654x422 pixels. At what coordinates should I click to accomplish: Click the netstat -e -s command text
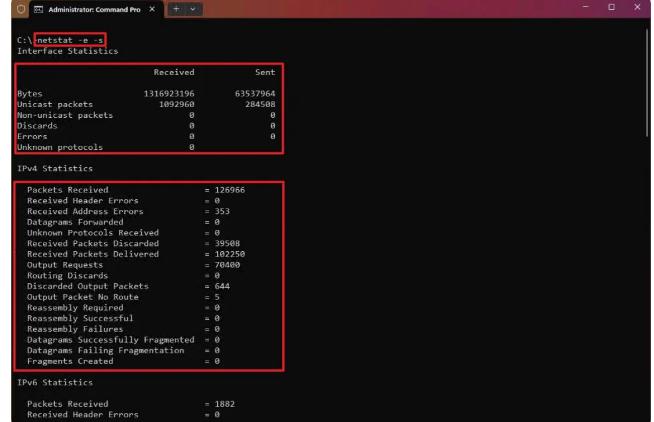(68, 40)
